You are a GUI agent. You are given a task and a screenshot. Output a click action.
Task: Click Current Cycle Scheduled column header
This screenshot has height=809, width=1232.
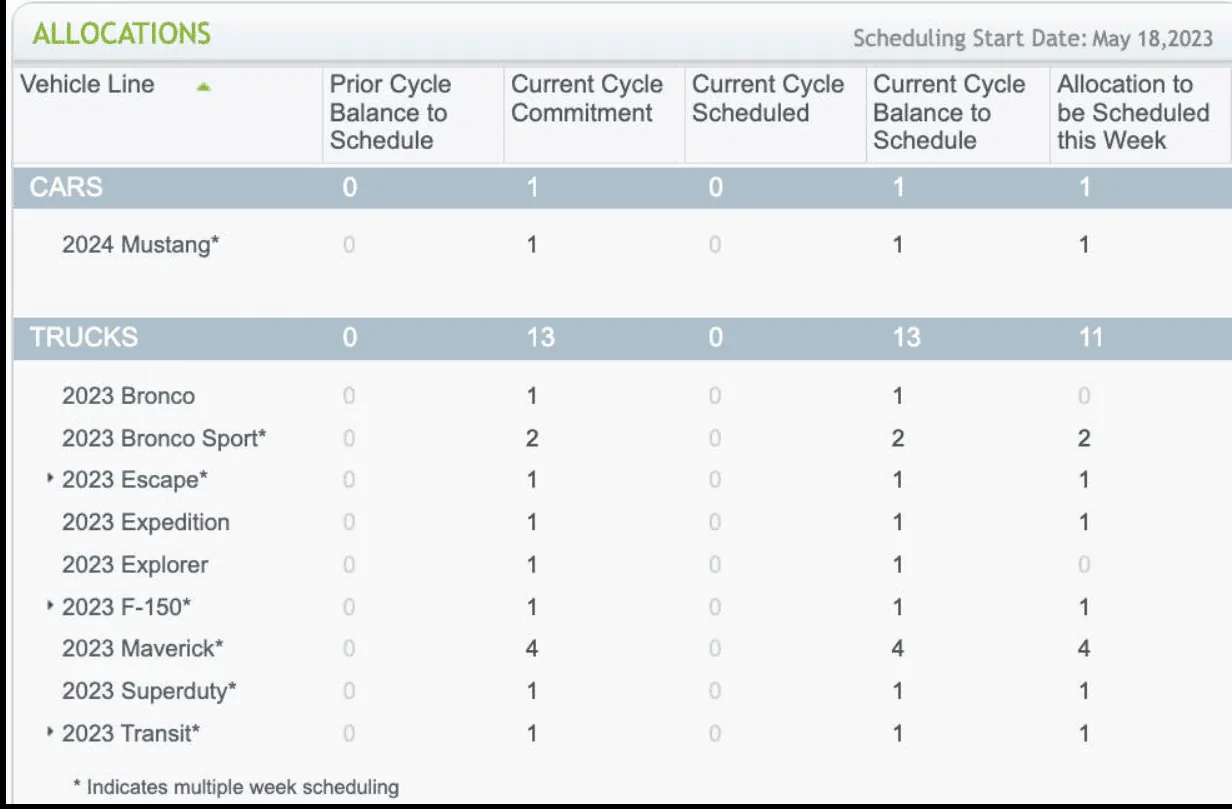[x=768, y=98]
